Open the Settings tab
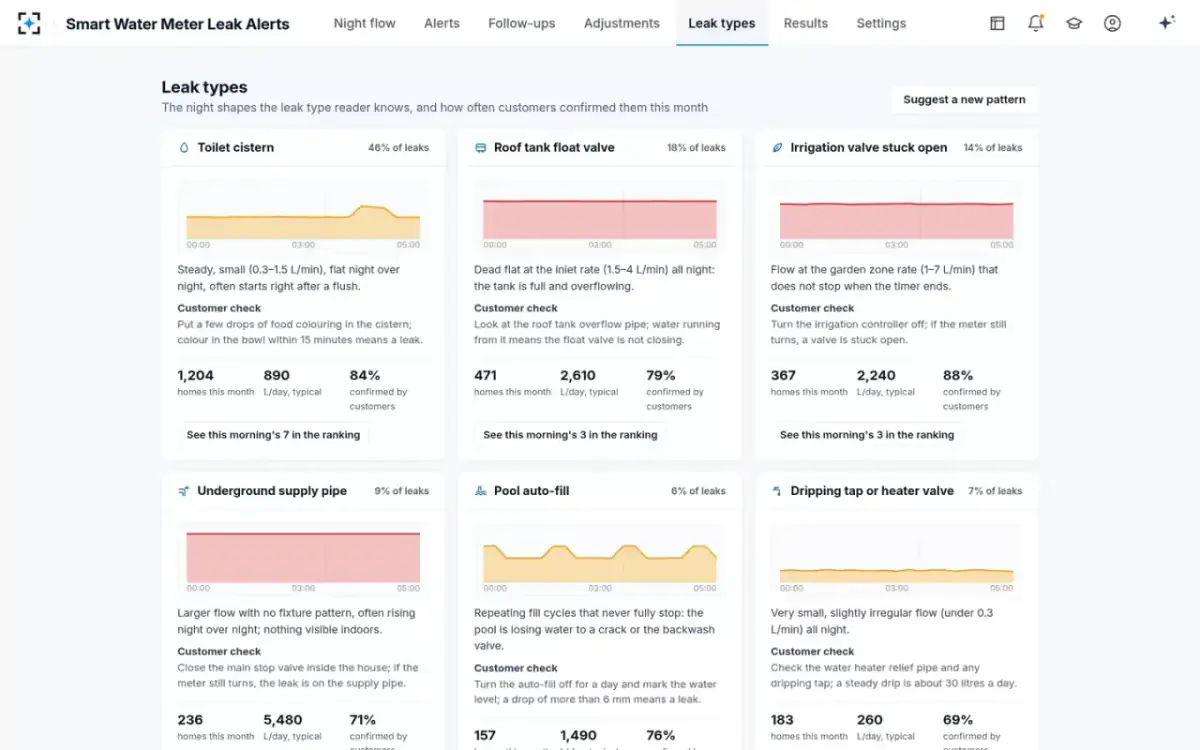Viewport: 1200px width, 750px height. click(881, 23)
